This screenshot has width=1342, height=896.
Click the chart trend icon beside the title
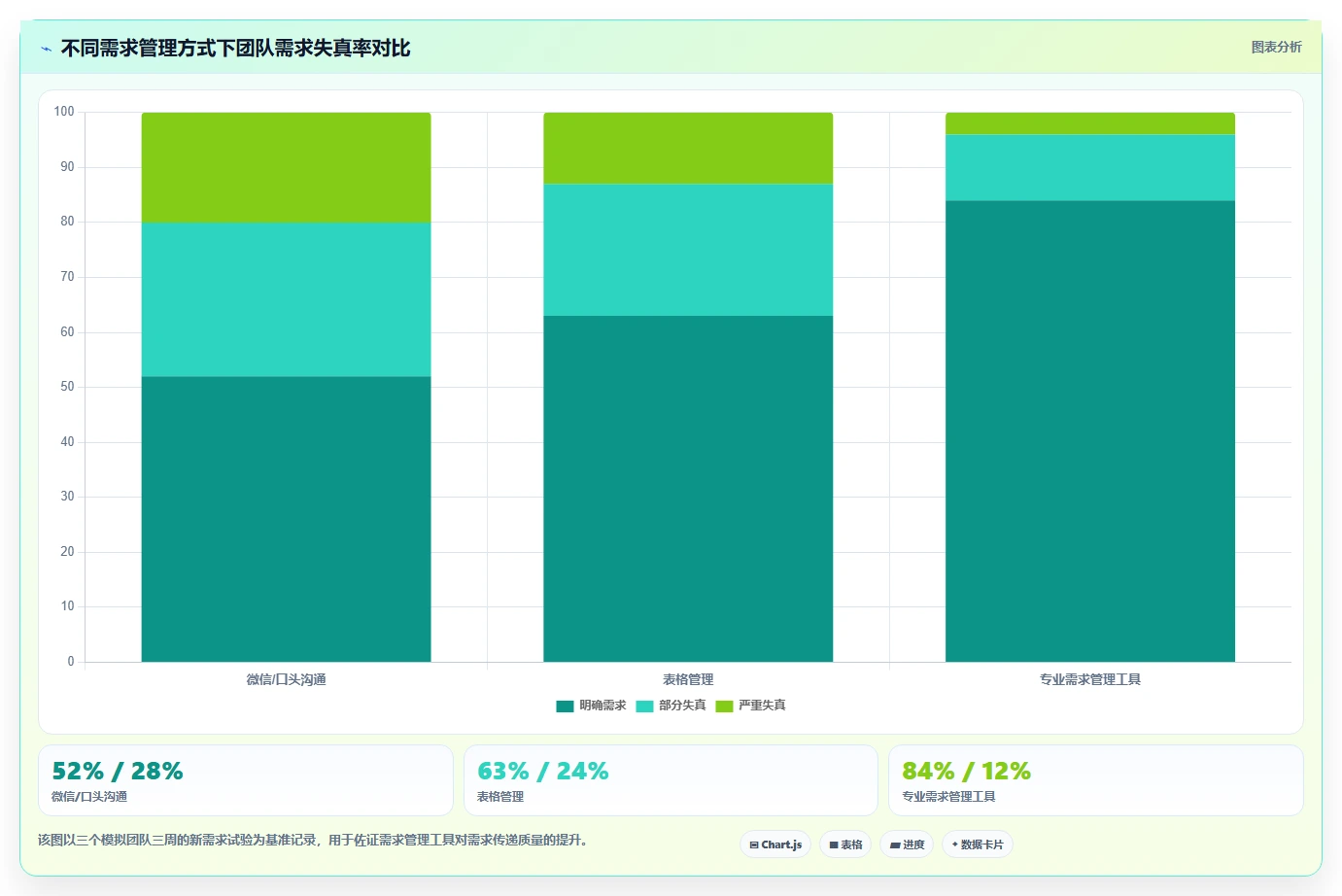tap(46, 49)
